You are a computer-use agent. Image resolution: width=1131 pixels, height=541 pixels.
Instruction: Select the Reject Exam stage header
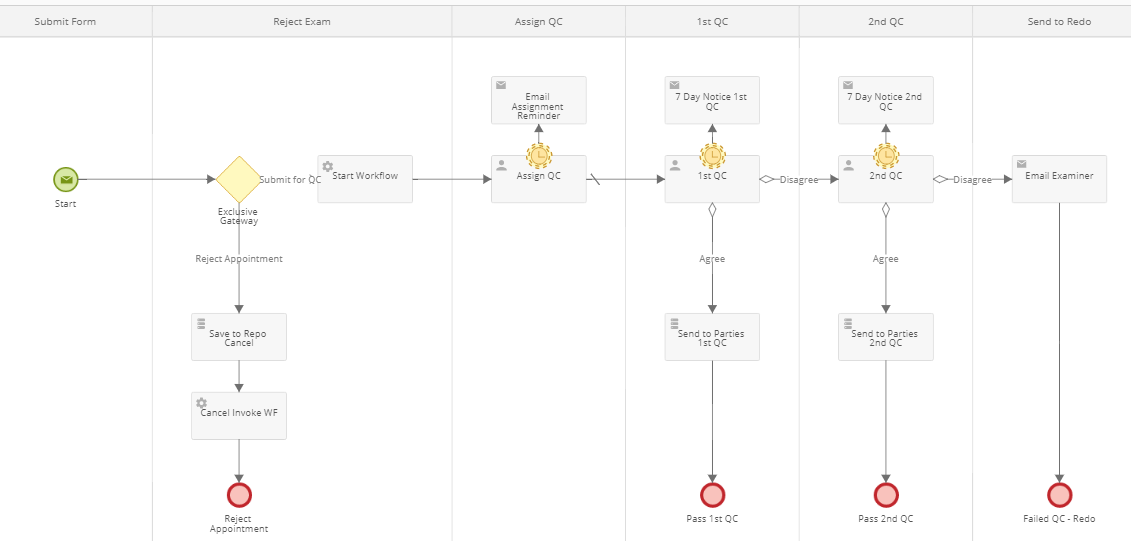pos(302,22)
